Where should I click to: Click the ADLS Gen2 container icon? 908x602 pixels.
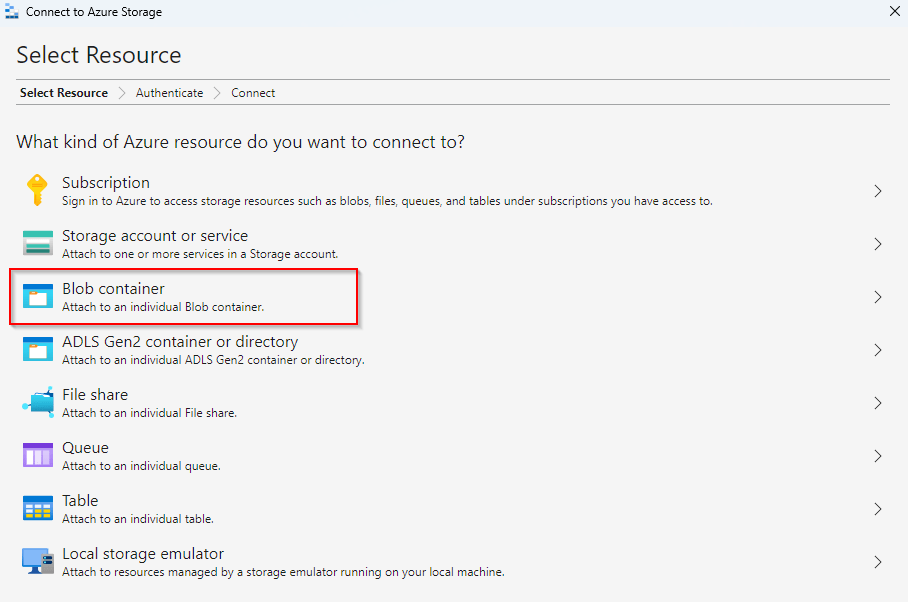[x=37, y=349]
